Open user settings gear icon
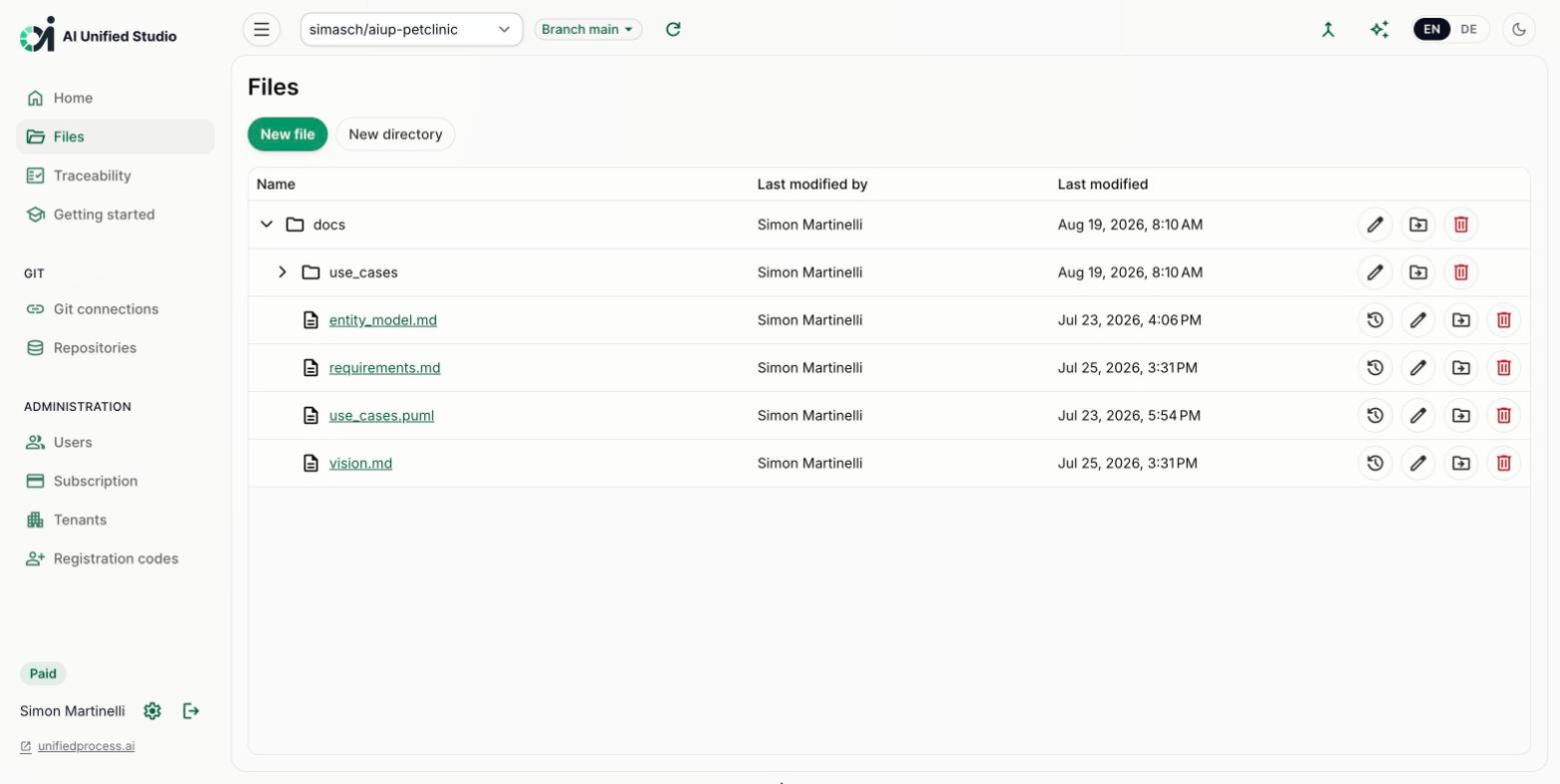1560x784 pixels. tap(152, 711)
